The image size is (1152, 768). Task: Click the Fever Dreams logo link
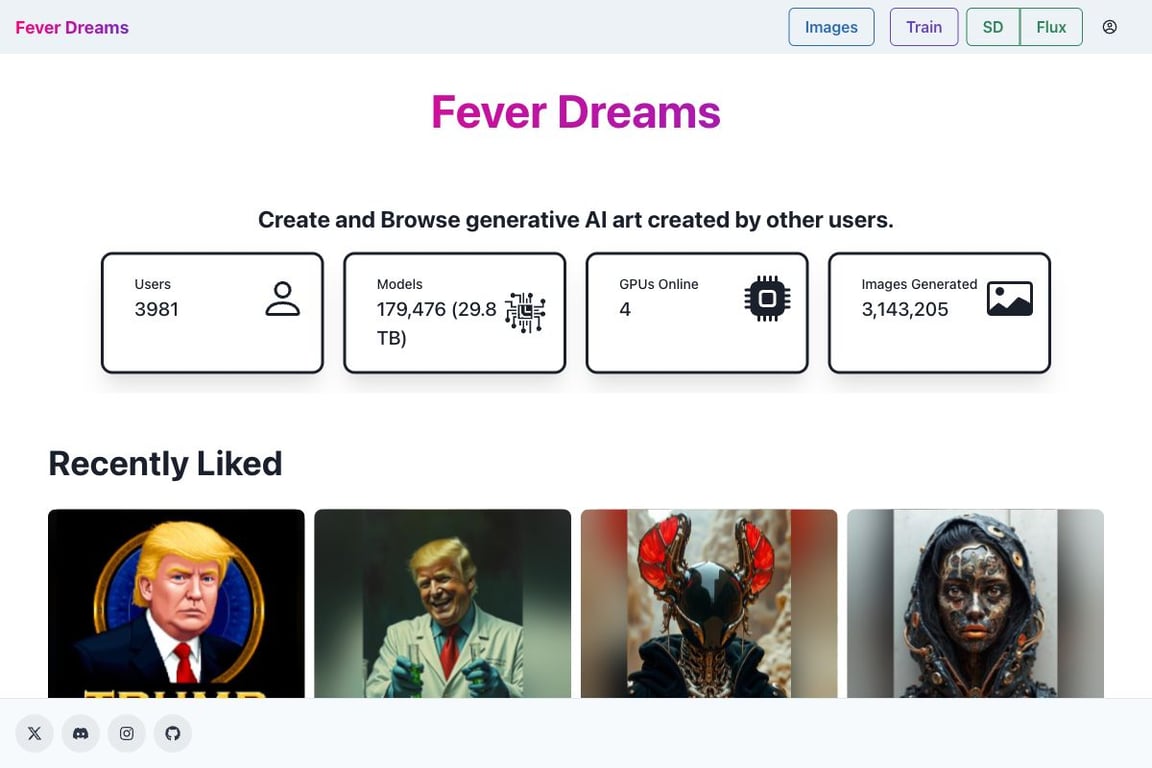click(x=72, y=27)
